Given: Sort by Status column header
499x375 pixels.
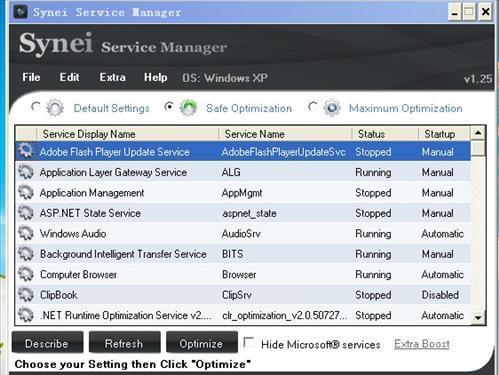Looking at the screenshot, I should [x=385, y=134].
